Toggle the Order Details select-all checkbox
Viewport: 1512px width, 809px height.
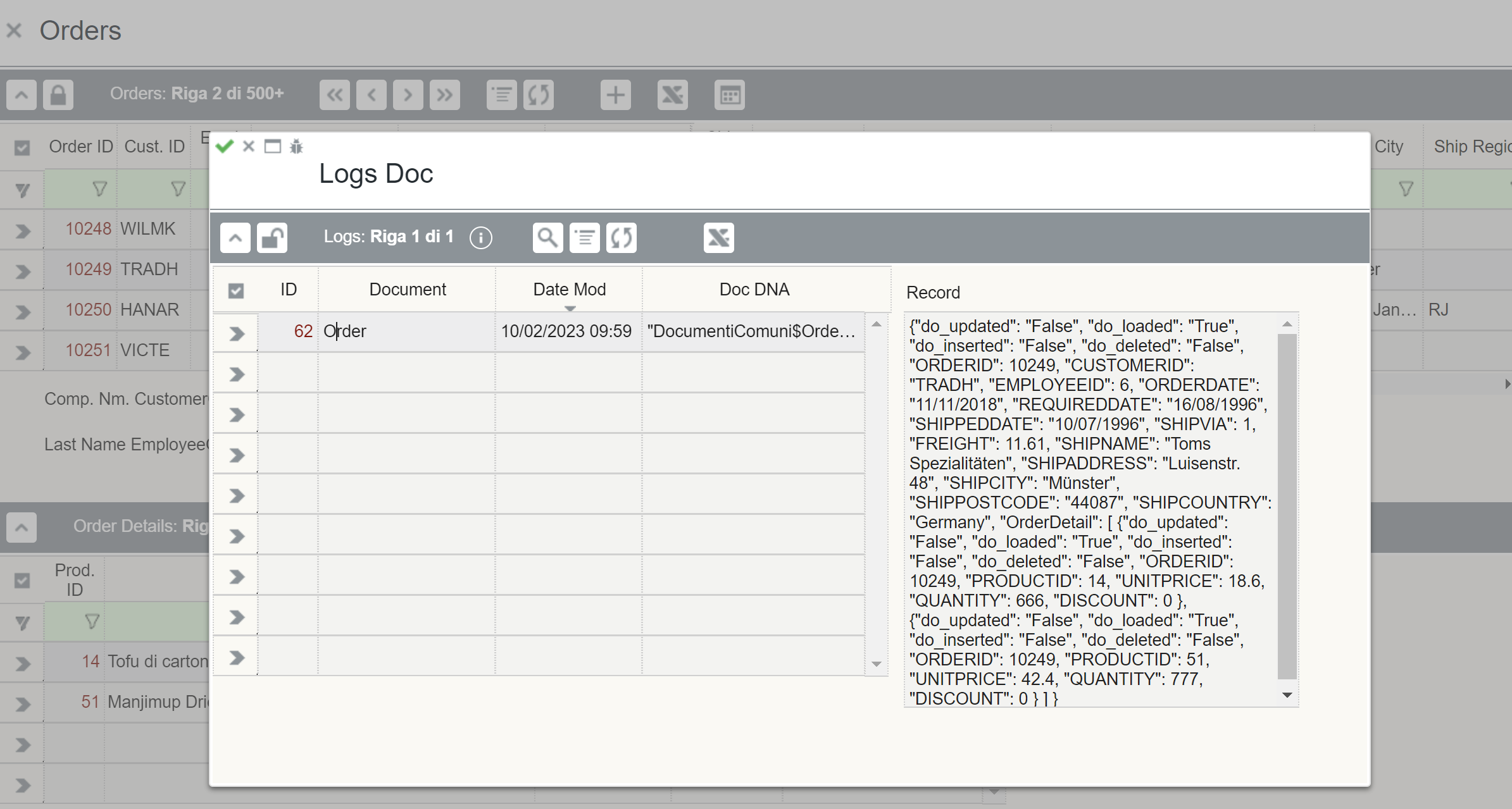click(22, 580)
